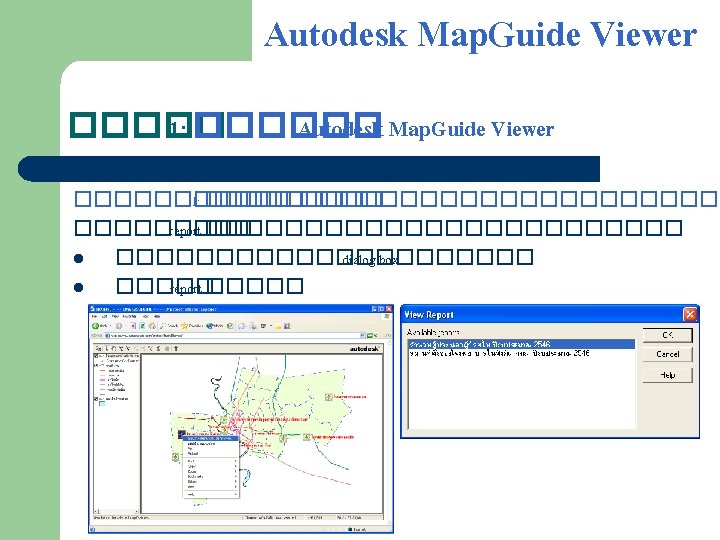The height and width of the screenshot is (540, 720).
Task: Expand the first submenu arrow in context menu
Action: 236,461
